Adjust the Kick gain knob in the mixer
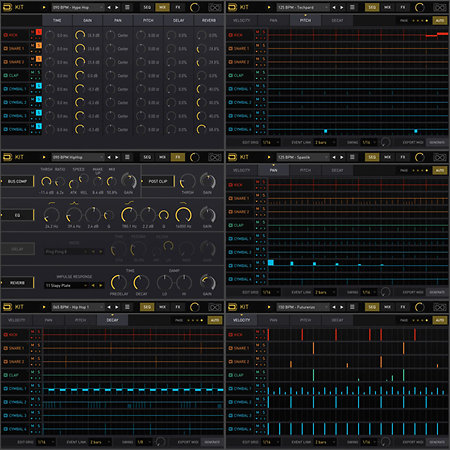Image resolution: width=450 pixels, height=450 pixels. click(80, 35)
